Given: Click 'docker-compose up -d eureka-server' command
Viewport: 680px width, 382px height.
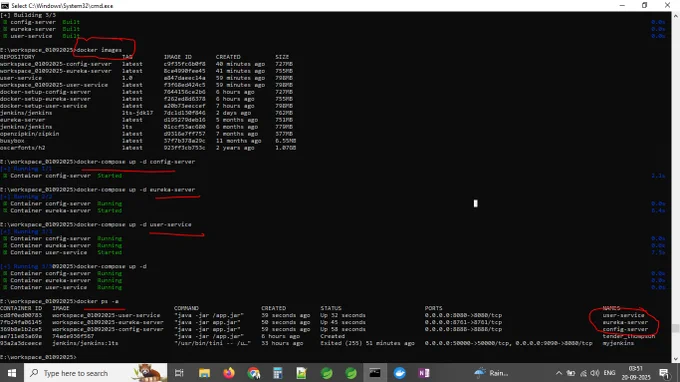Looking at the screenshot, I should (136, 189).
